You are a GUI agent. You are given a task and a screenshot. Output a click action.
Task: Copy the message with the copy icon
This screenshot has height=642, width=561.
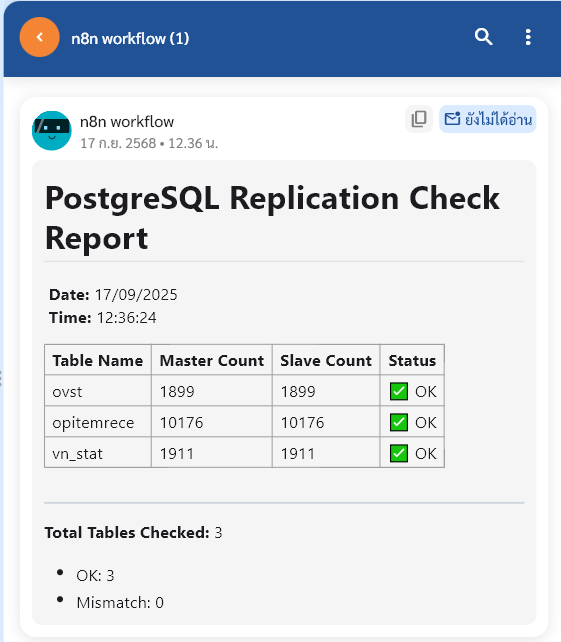point(418,119)
